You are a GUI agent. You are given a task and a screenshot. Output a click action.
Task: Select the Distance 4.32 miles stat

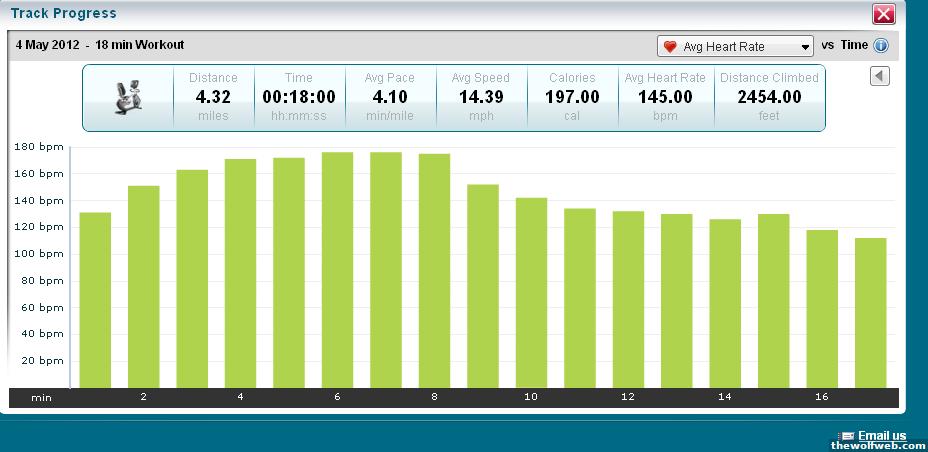click(x=214, y=97)
